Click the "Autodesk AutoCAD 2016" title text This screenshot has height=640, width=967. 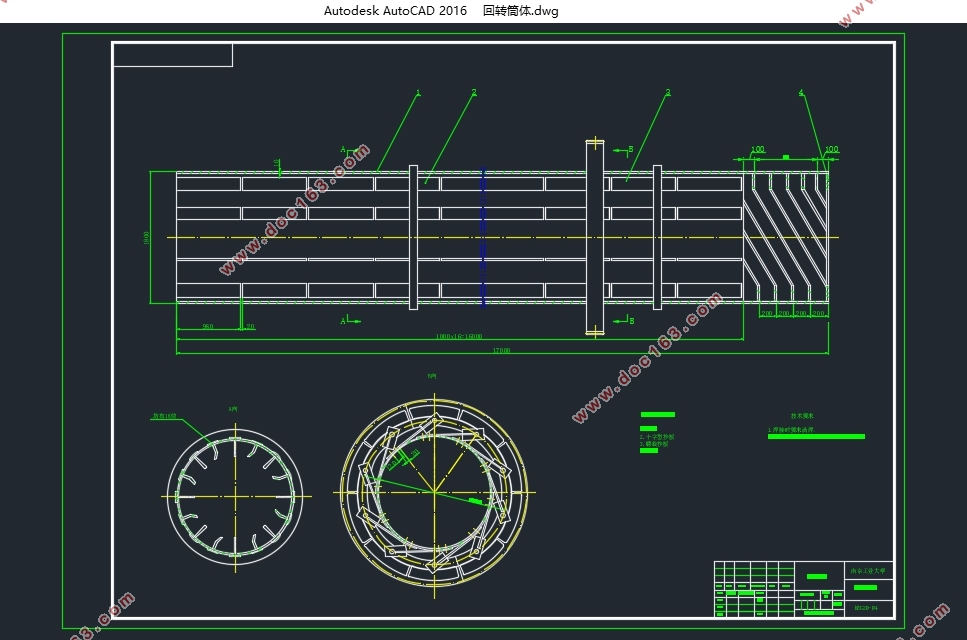[x=395, y=10]
